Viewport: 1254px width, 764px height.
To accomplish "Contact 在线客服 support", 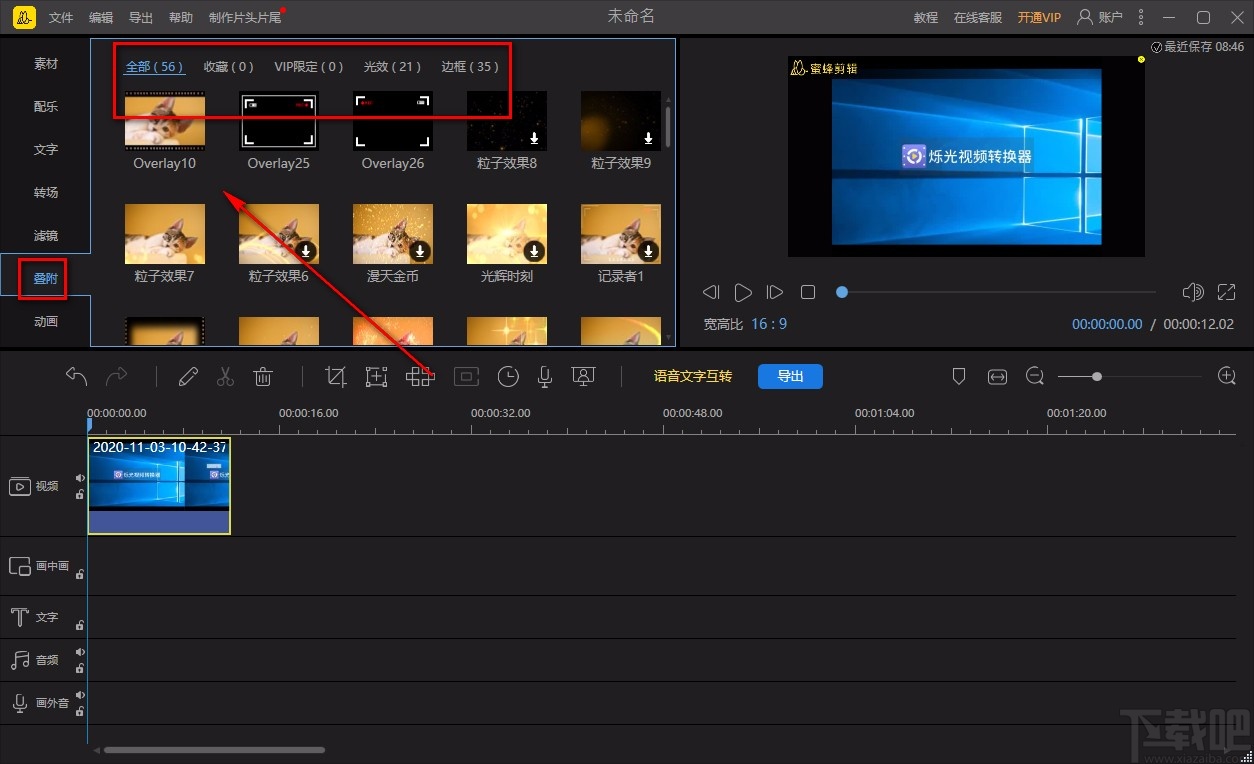I will tap(978, 18).
